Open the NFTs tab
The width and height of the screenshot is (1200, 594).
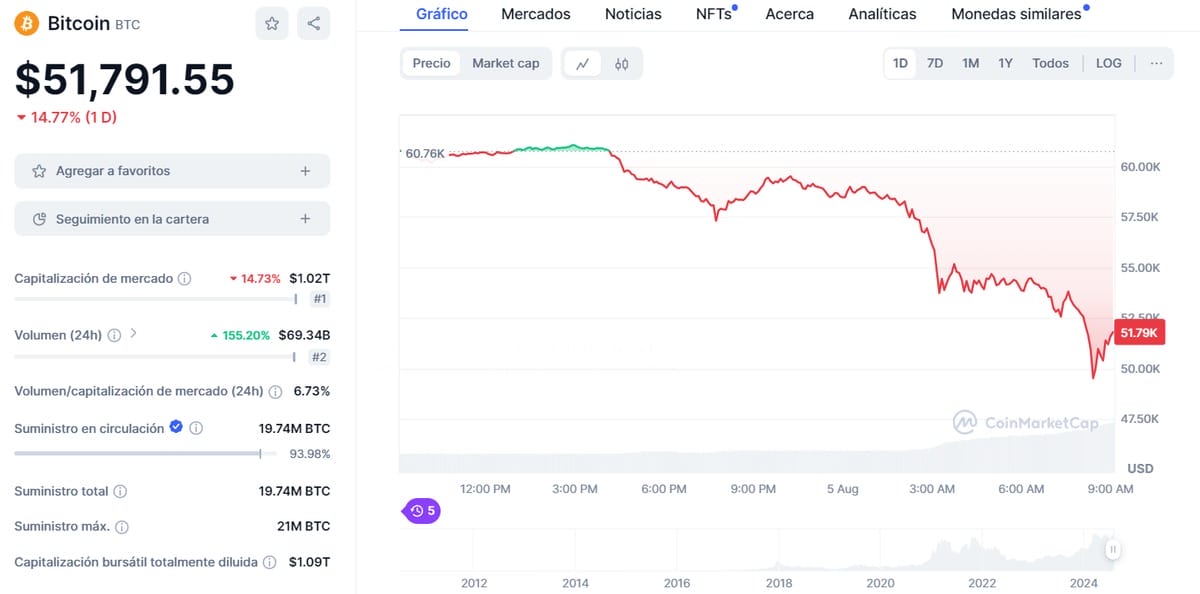point(714,14)
